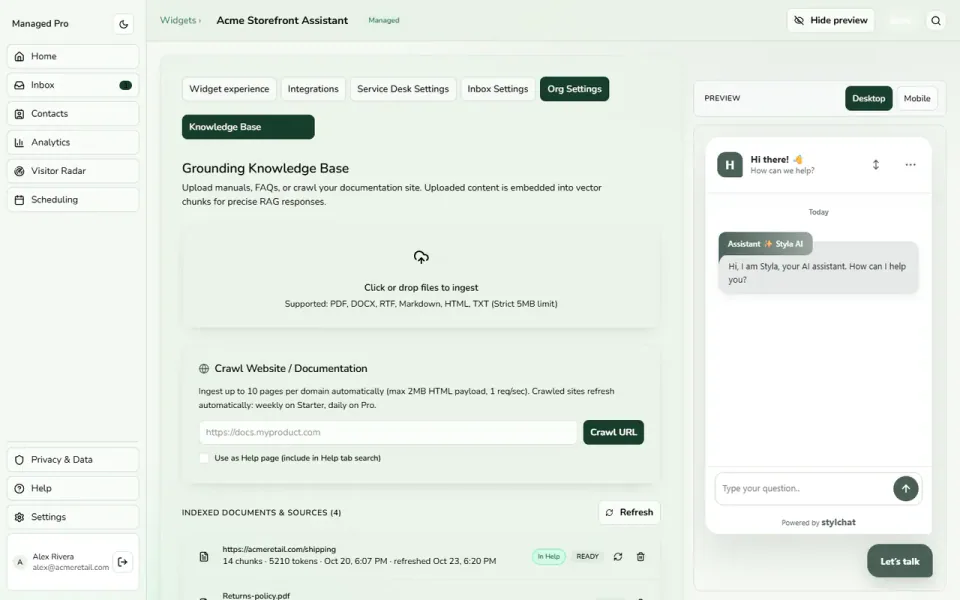Open Visitor Radar page

[73, 171]
